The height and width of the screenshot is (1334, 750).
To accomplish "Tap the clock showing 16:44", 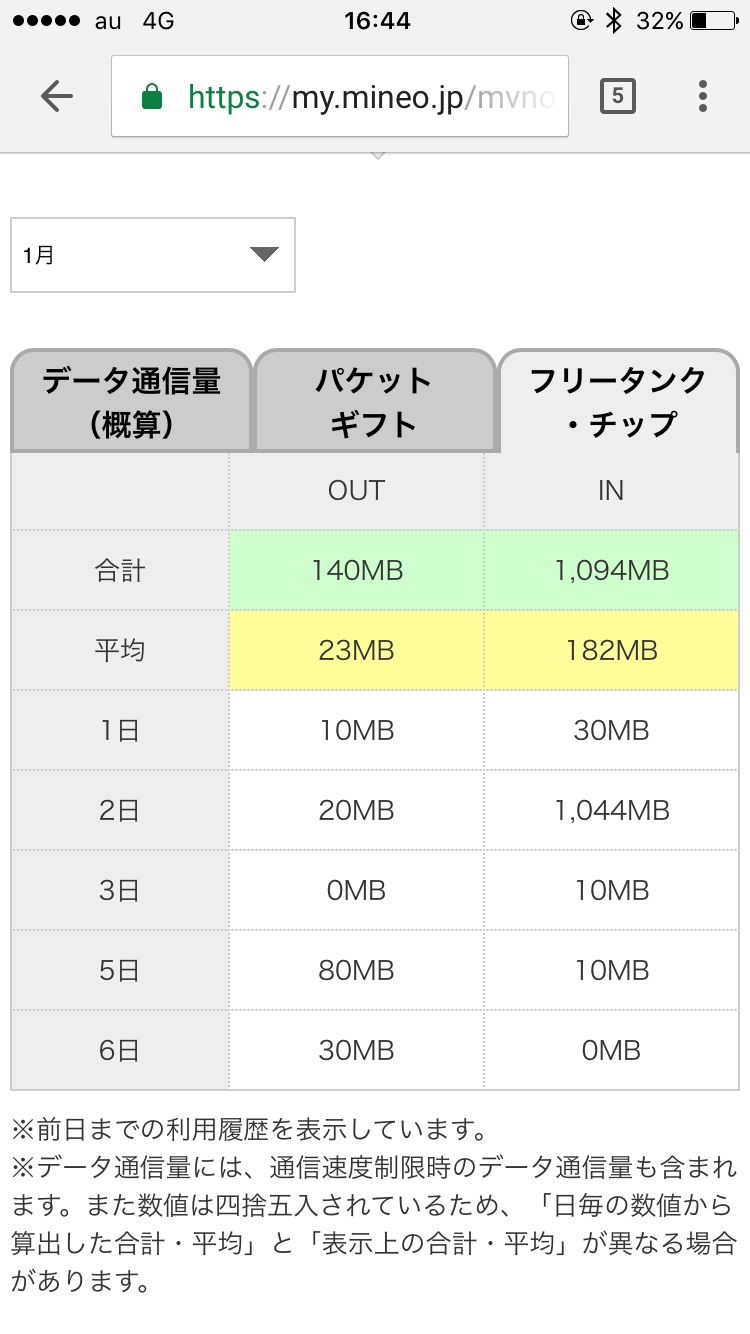I will point(377,20).
